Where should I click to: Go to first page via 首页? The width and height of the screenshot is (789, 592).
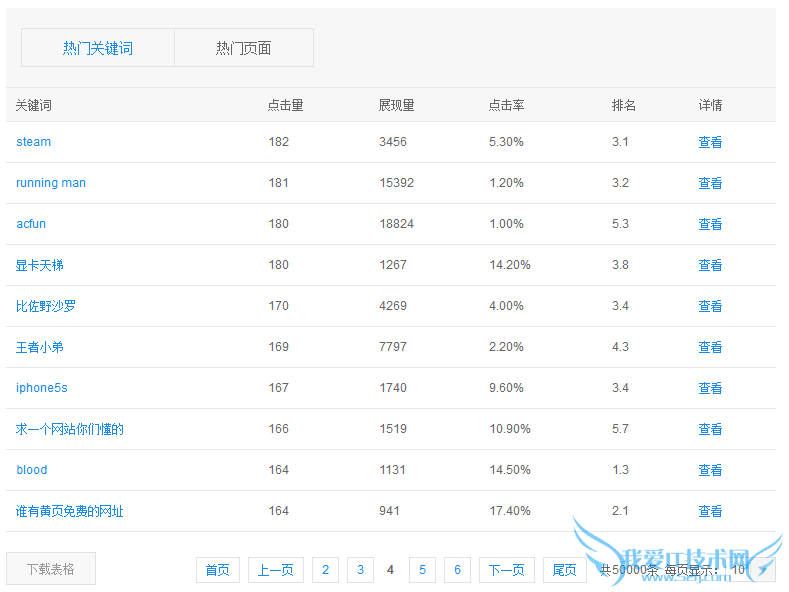(218, 570)
